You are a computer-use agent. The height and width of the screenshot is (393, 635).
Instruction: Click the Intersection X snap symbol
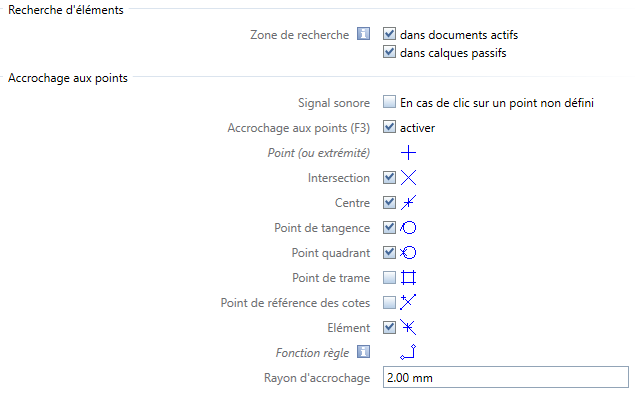(x=408, y=178)
